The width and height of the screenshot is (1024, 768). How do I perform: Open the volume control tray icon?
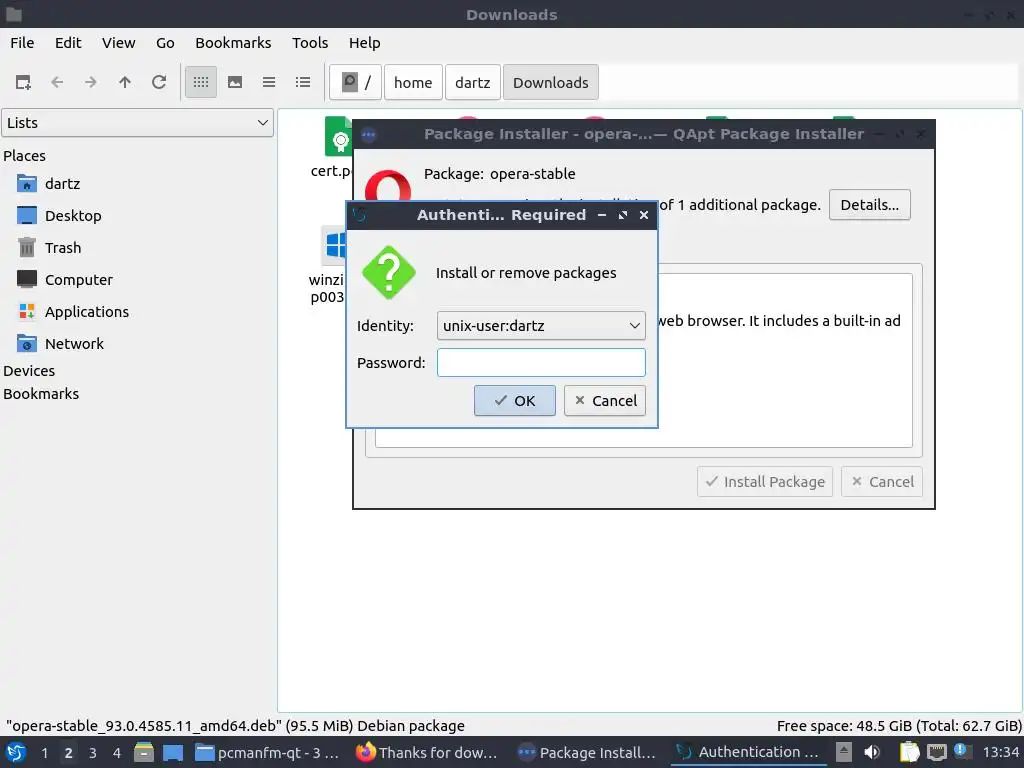click(x=872, y=752)
